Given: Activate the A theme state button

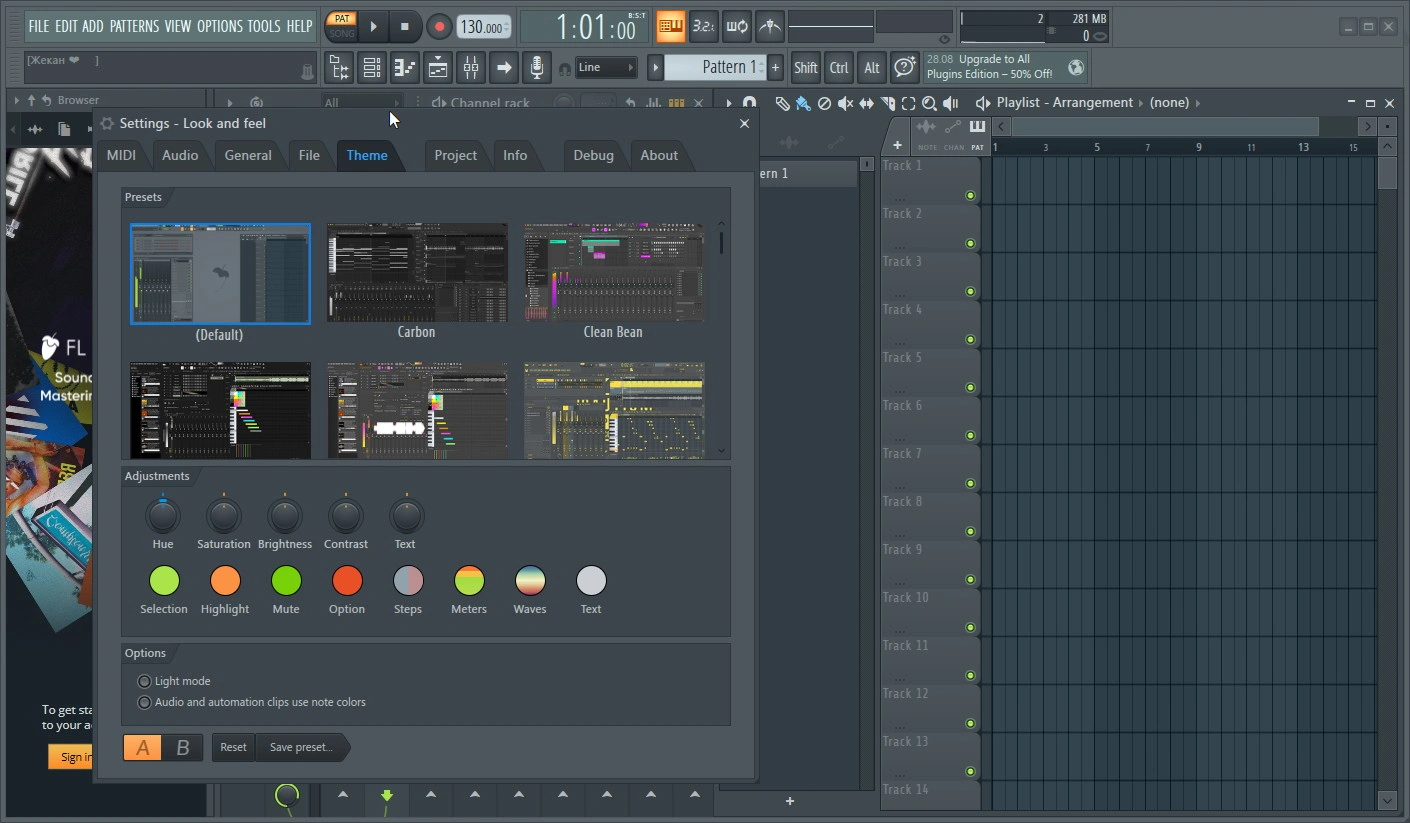Looking at the screenshot, I should tap(143, 747).
